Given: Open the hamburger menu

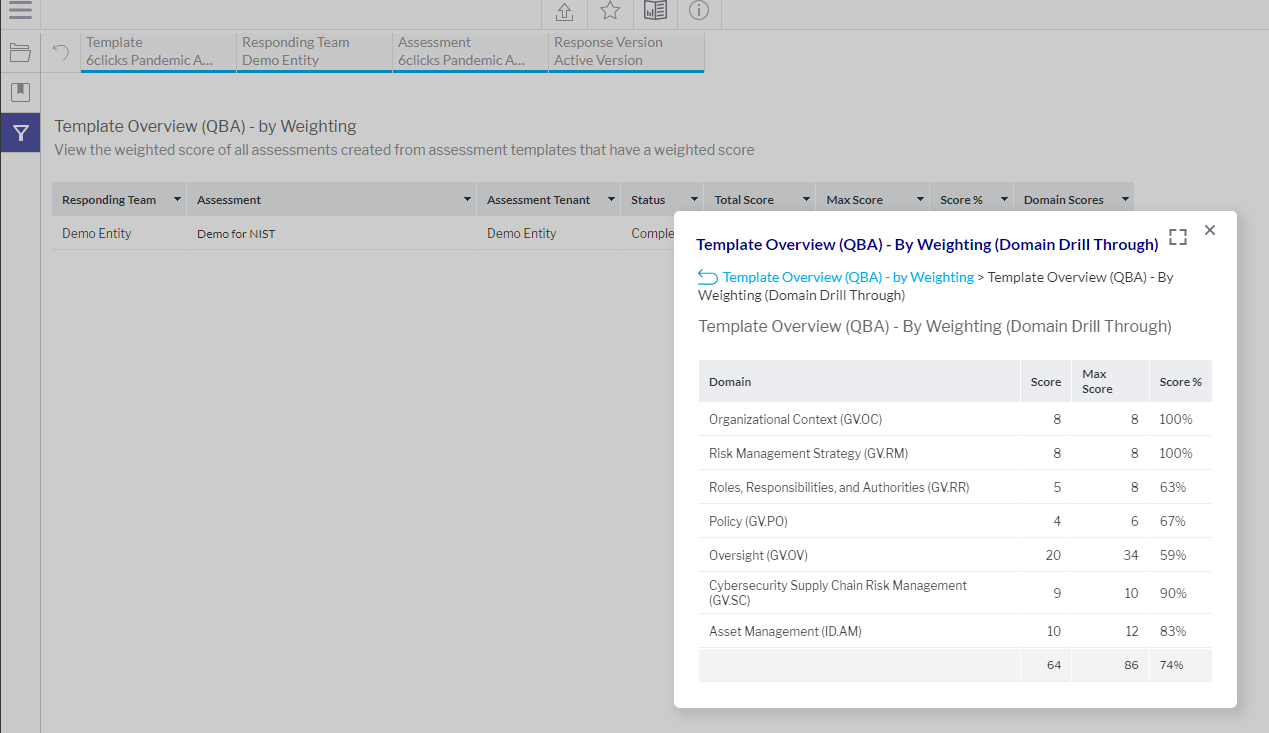Looking at the screenshot, I should pos(20,11).
